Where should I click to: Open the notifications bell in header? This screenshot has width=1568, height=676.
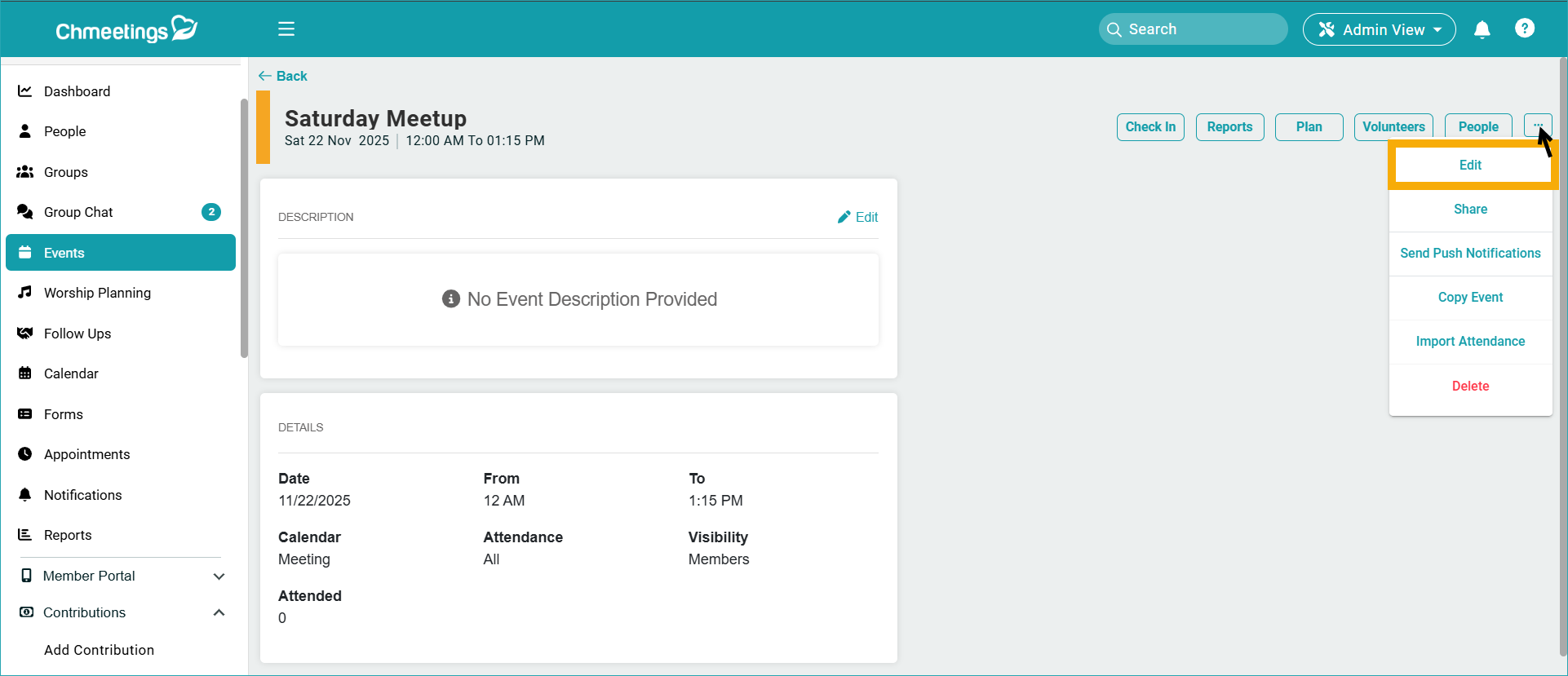pyautogui.click(x=1482, y=29)
